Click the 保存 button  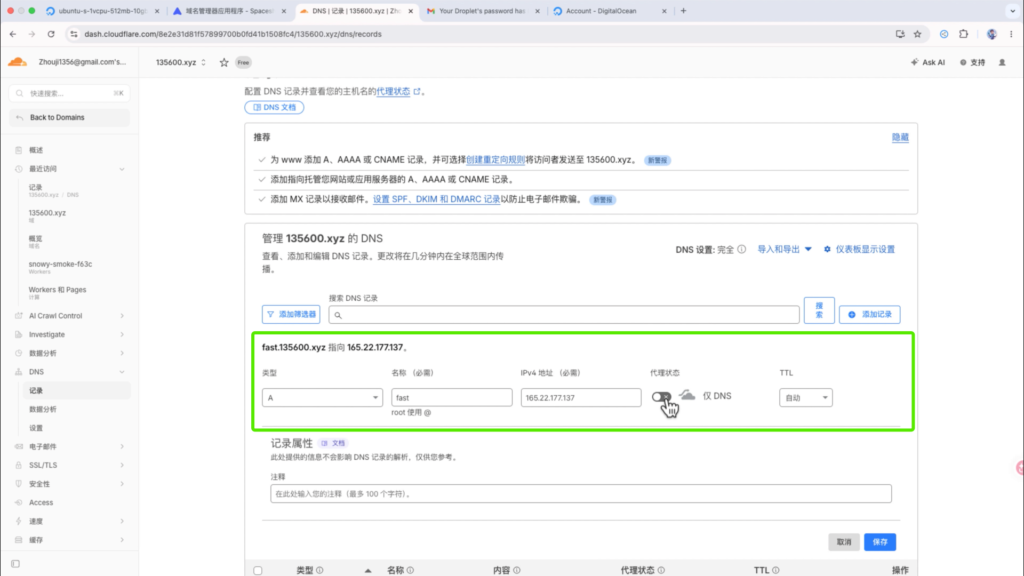880,542
